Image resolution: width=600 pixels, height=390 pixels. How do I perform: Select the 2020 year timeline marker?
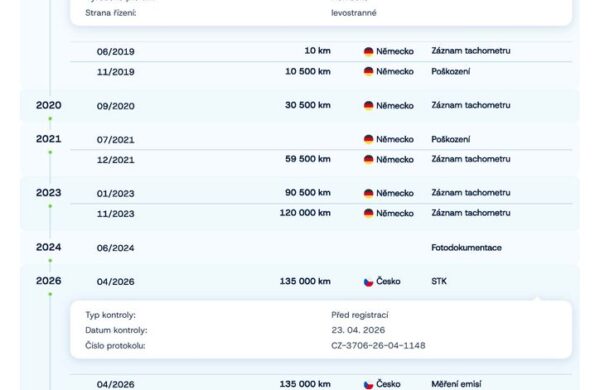(x=49, y=105)
